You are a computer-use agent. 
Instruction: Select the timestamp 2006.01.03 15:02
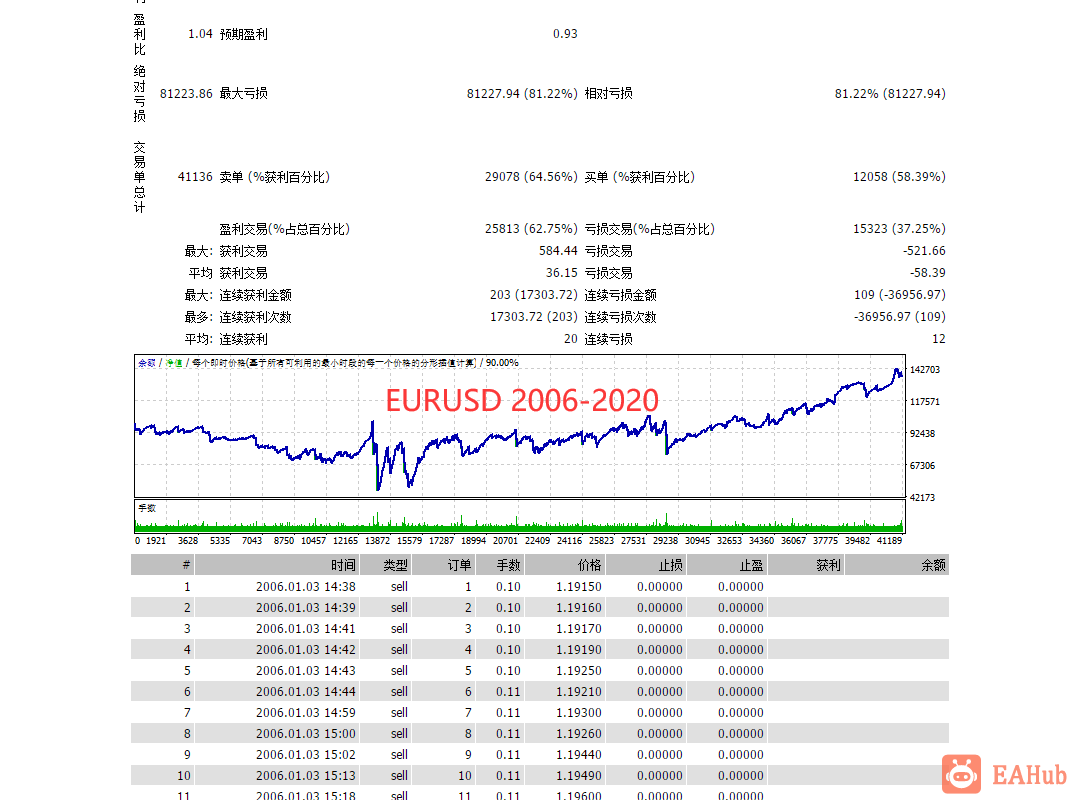point(305,754)
